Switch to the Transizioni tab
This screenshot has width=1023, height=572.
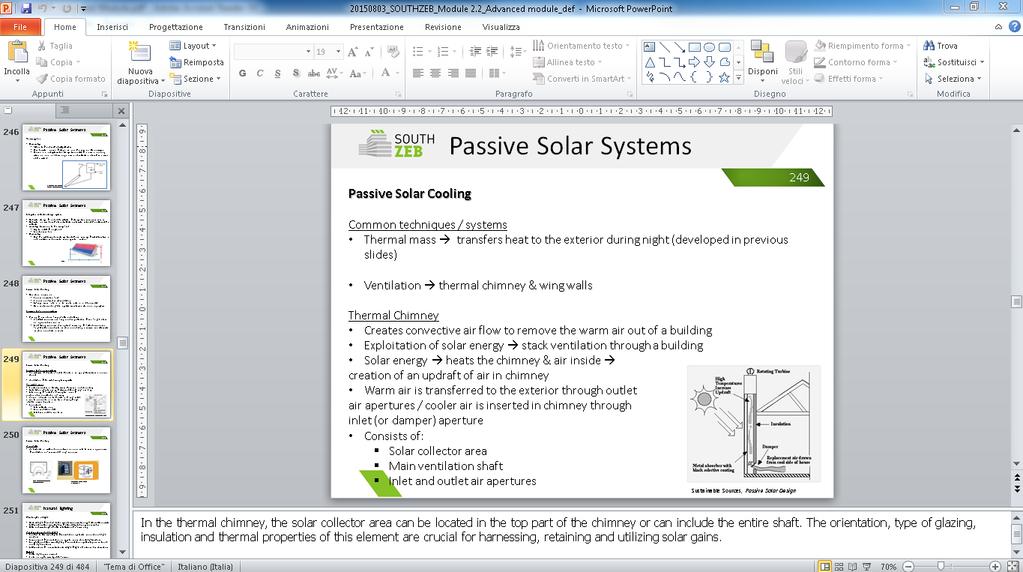(244, 27)
